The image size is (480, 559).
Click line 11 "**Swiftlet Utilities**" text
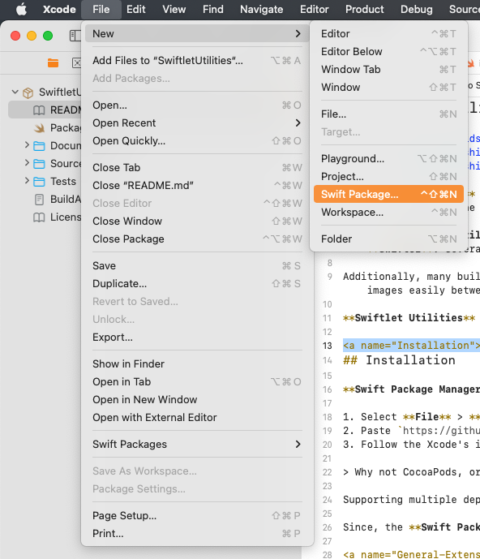point(409,318)
